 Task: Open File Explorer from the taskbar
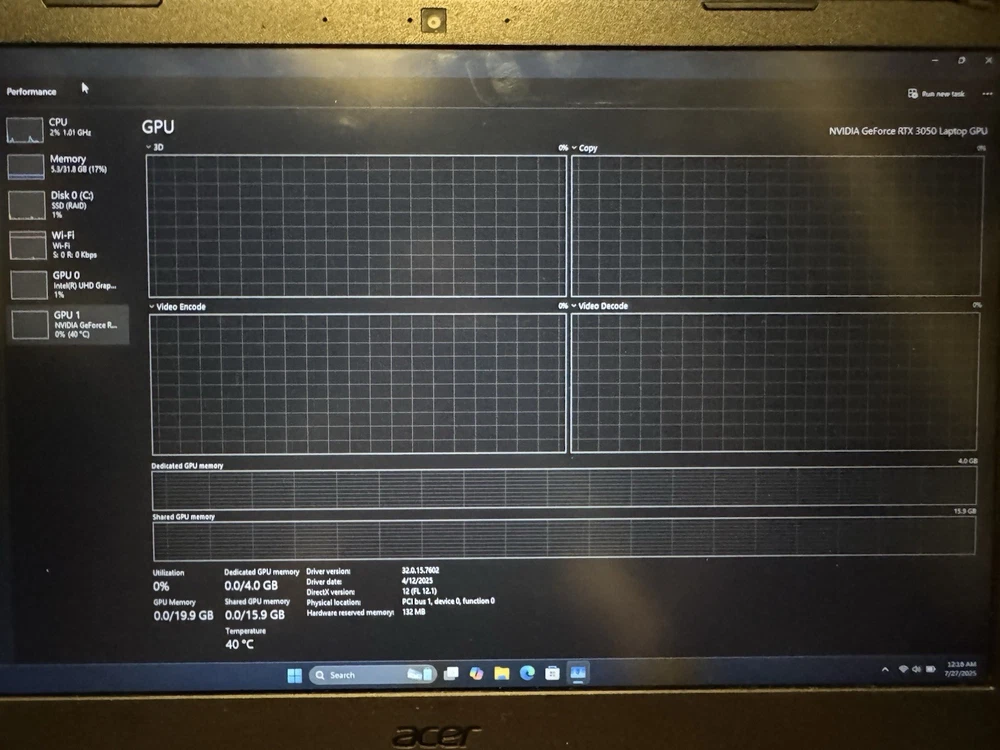pos(502,674)
